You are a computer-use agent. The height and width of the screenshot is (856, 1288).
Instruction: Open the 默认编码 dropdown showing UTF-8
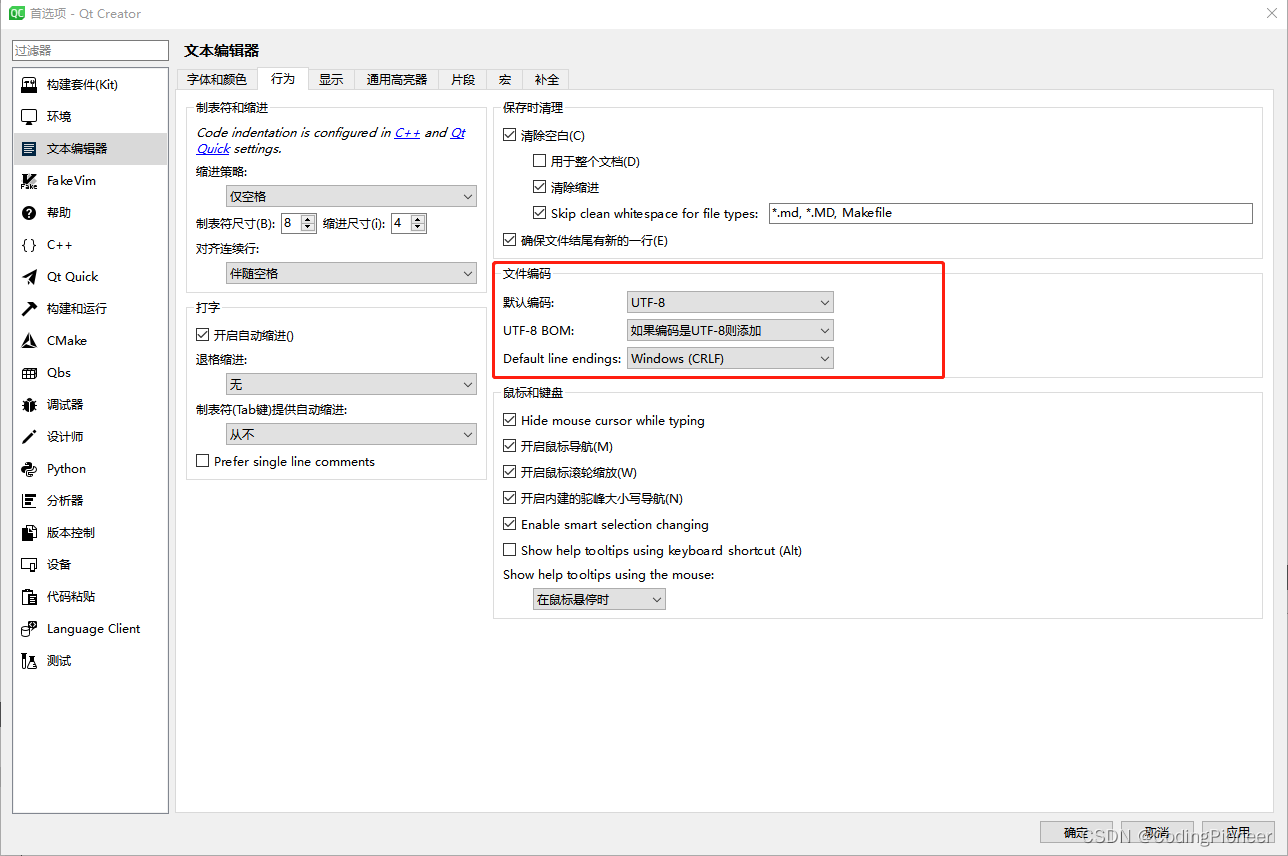pyautogui.click(x=730, y=302)
